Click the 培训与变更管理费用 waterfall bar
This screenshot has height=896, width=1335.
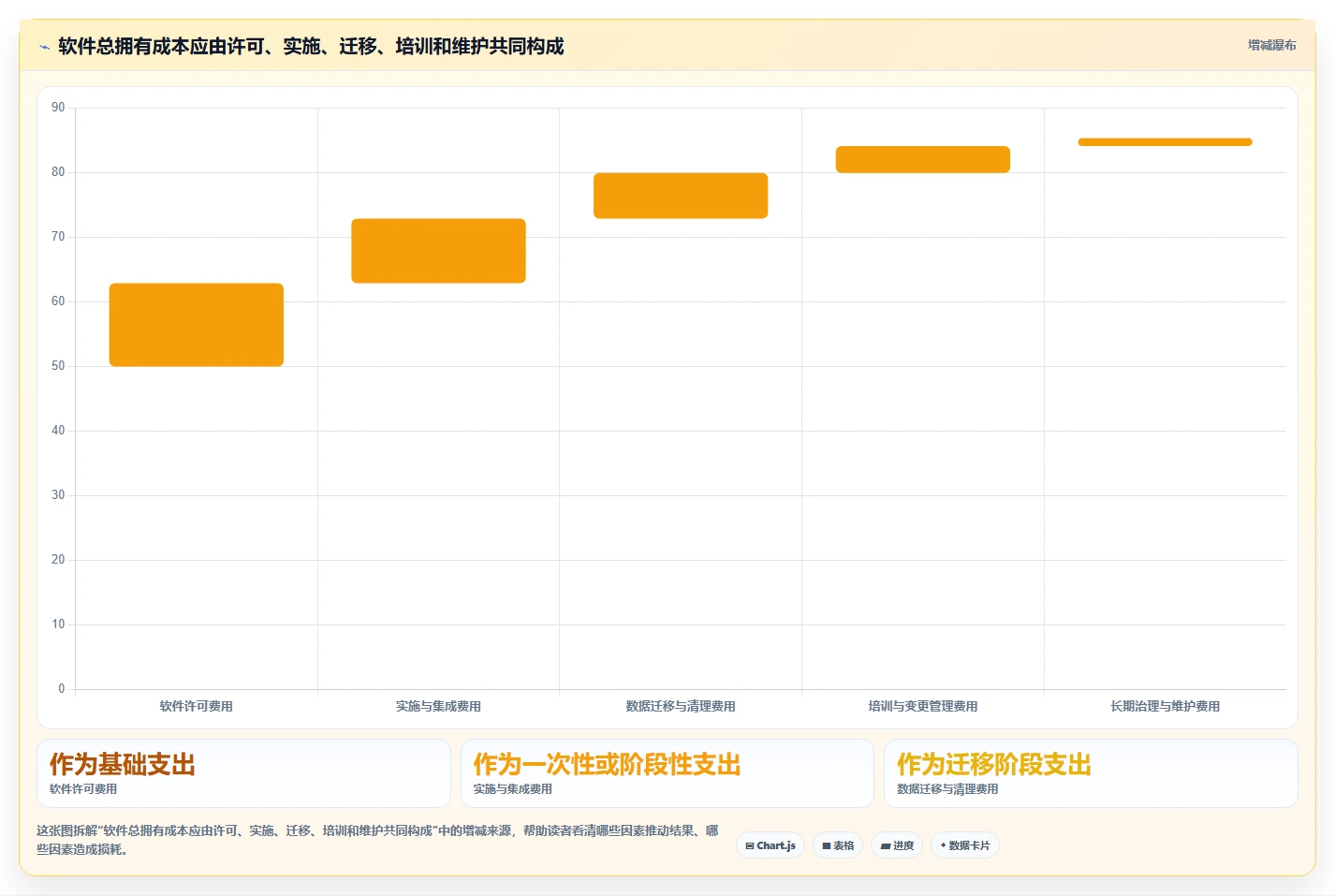(x=923, y=159)
